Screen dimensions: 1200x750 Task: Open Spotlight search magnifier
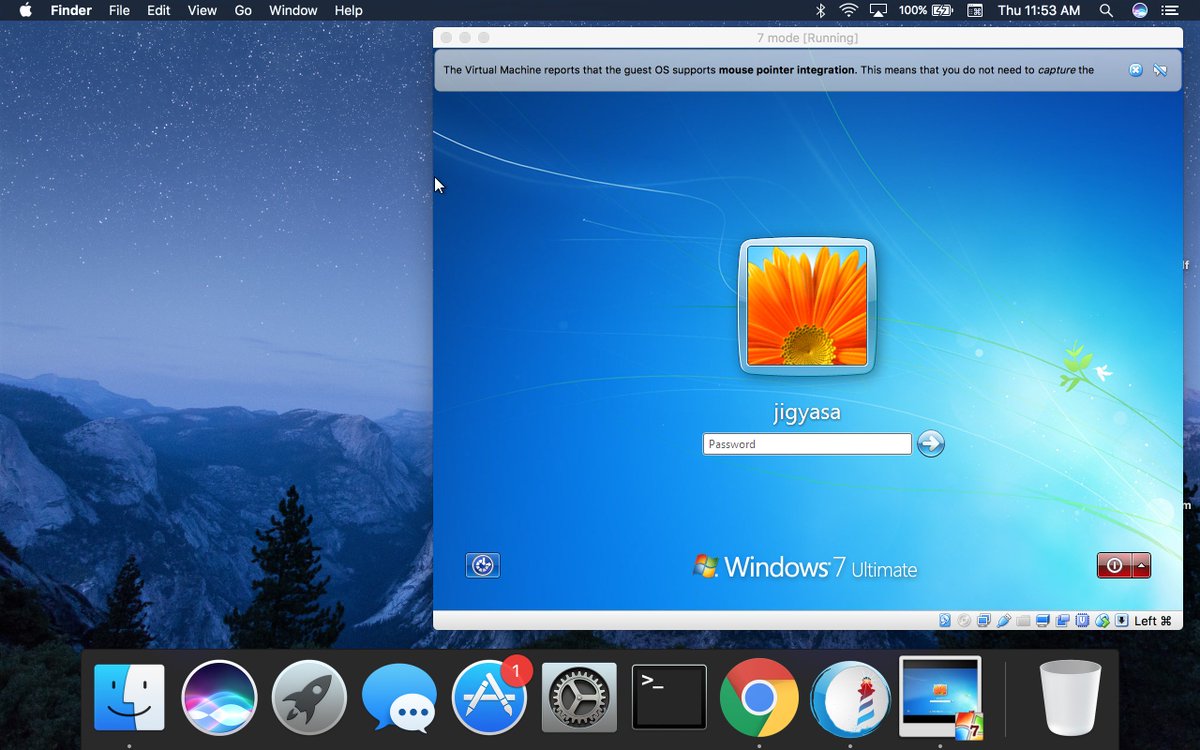(1106, 10)
